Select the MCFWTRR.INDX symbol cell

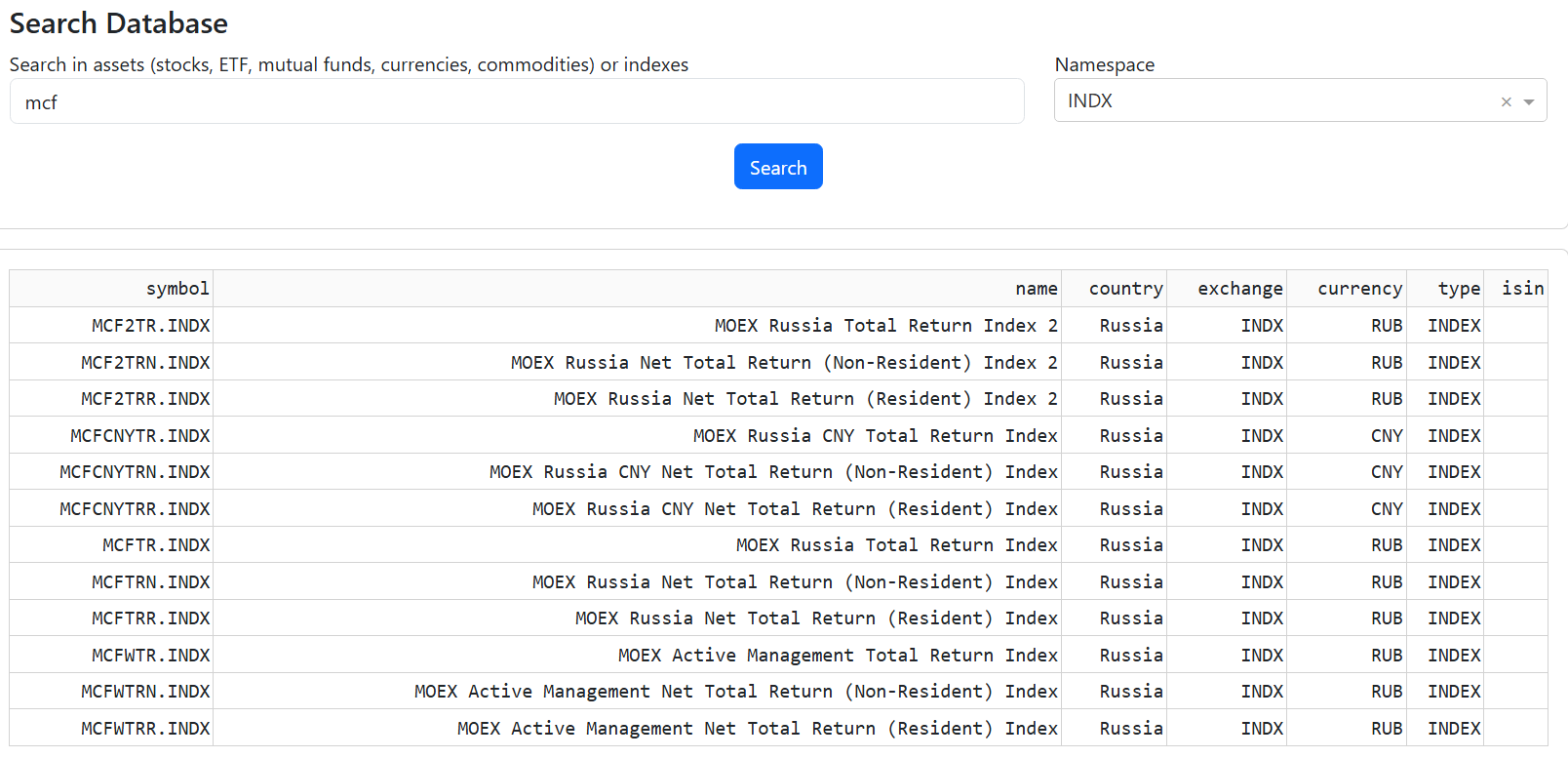pyautogui.click(x=145, y=729)
